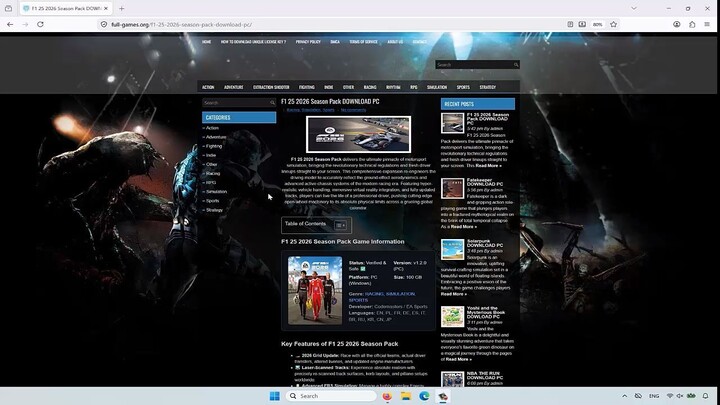This screenshot has width=720, height=405.
Task: Open the notifications bell icon
Action: coord(705,396)
